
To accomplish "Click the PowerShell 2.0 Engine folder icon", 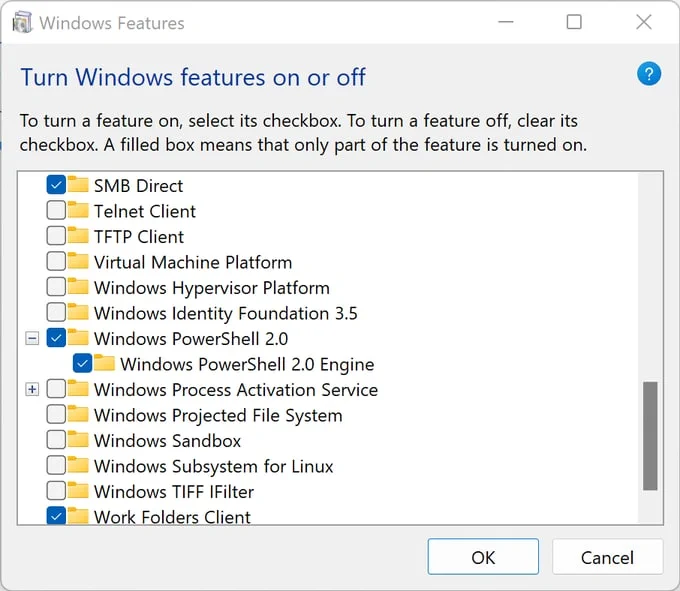I will [x=105, y=363].
